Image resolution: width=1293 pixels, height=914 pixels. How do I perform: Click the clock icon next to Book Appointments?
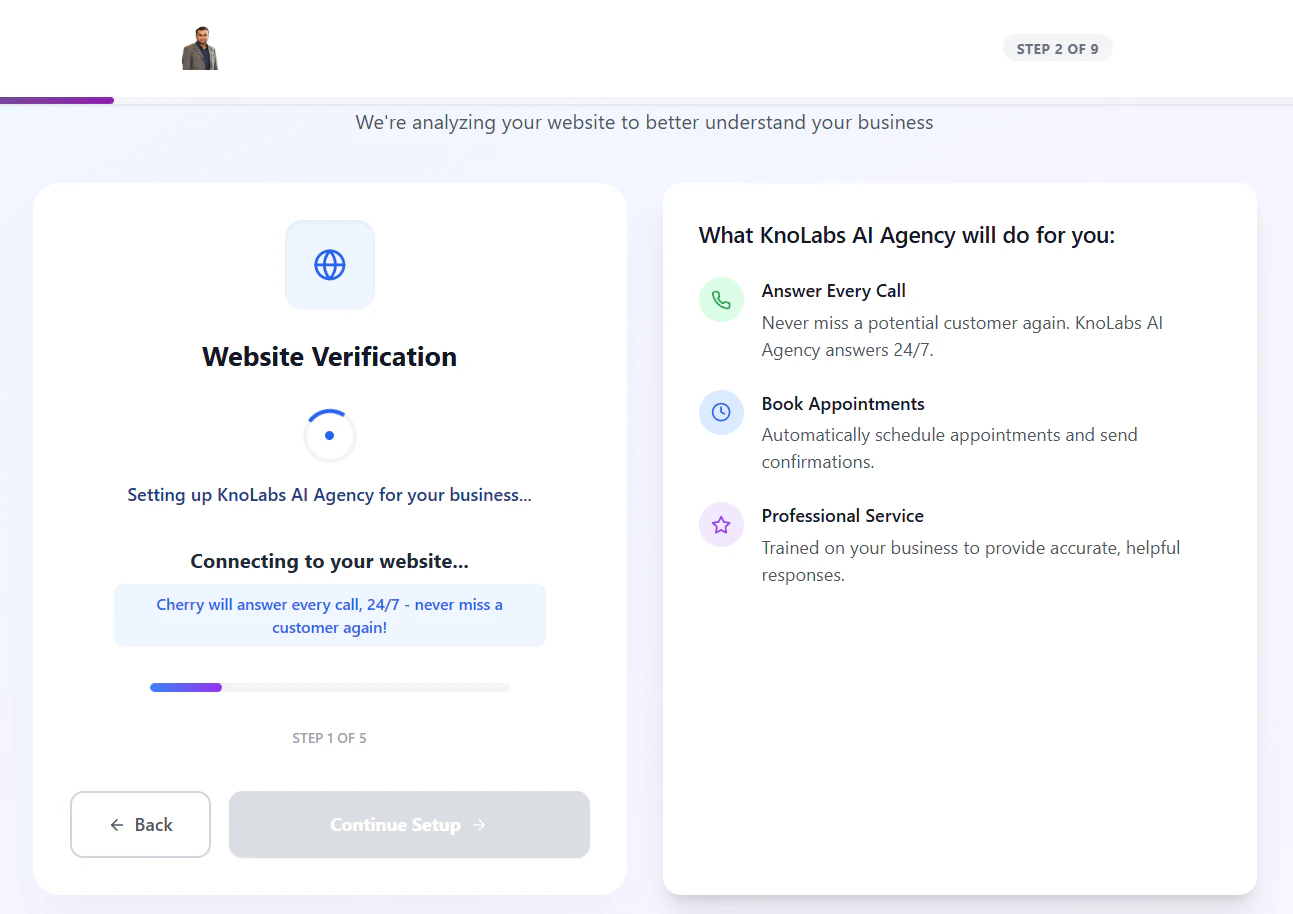(721, 412)
